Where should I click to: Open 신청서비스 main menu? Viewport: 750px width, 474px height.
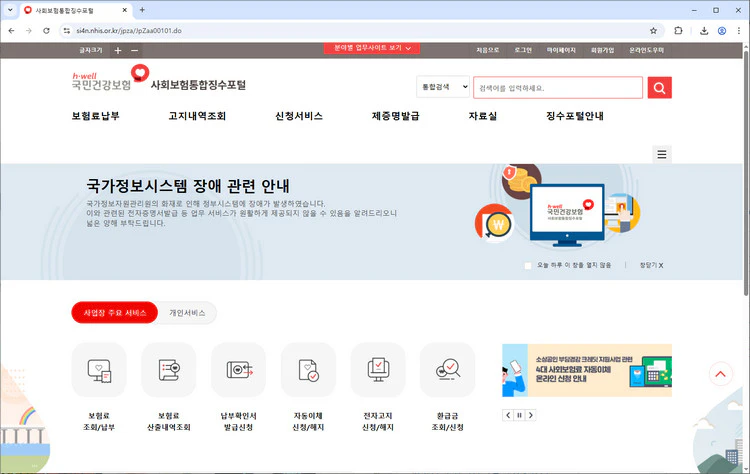(x=299, y=116)
